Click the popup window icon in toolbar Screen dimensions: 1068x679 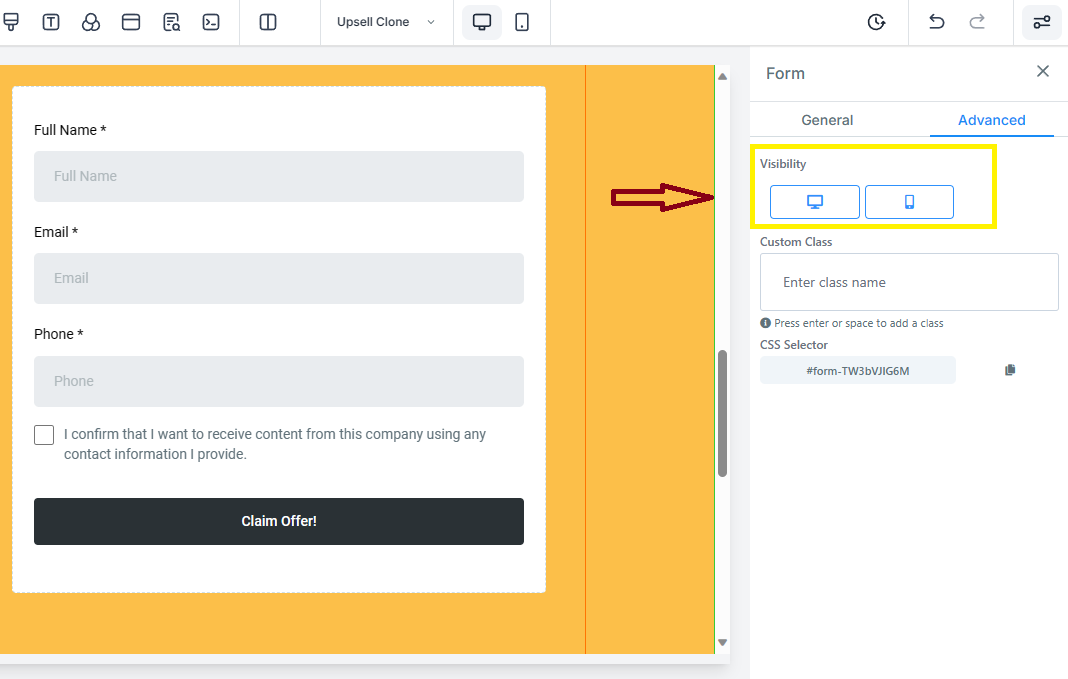[x=131, y=22]
